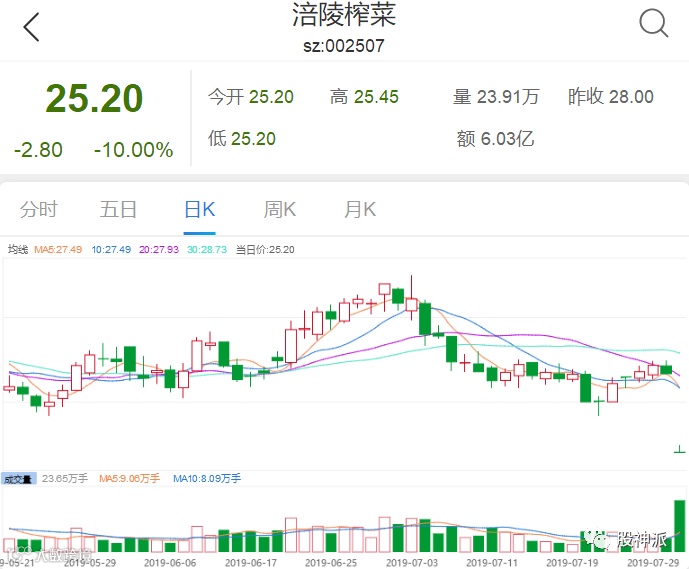Click the 高 25.45 value

364,97
